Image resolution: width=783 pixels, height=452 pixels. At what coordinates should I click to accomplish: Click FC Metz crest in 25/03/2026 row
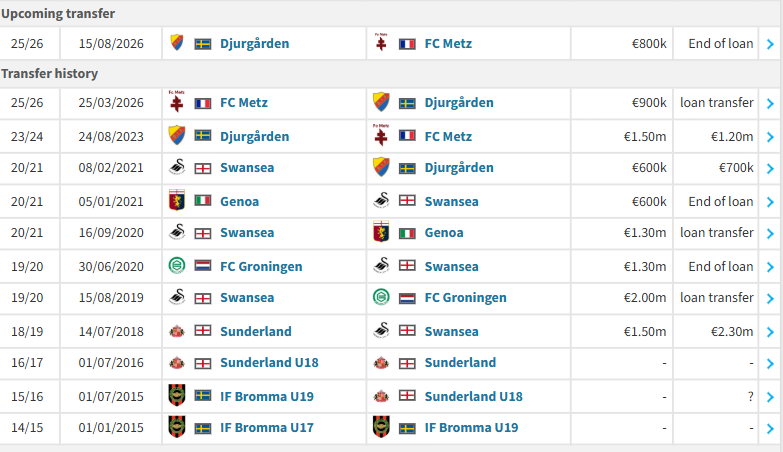coord(177,101)
